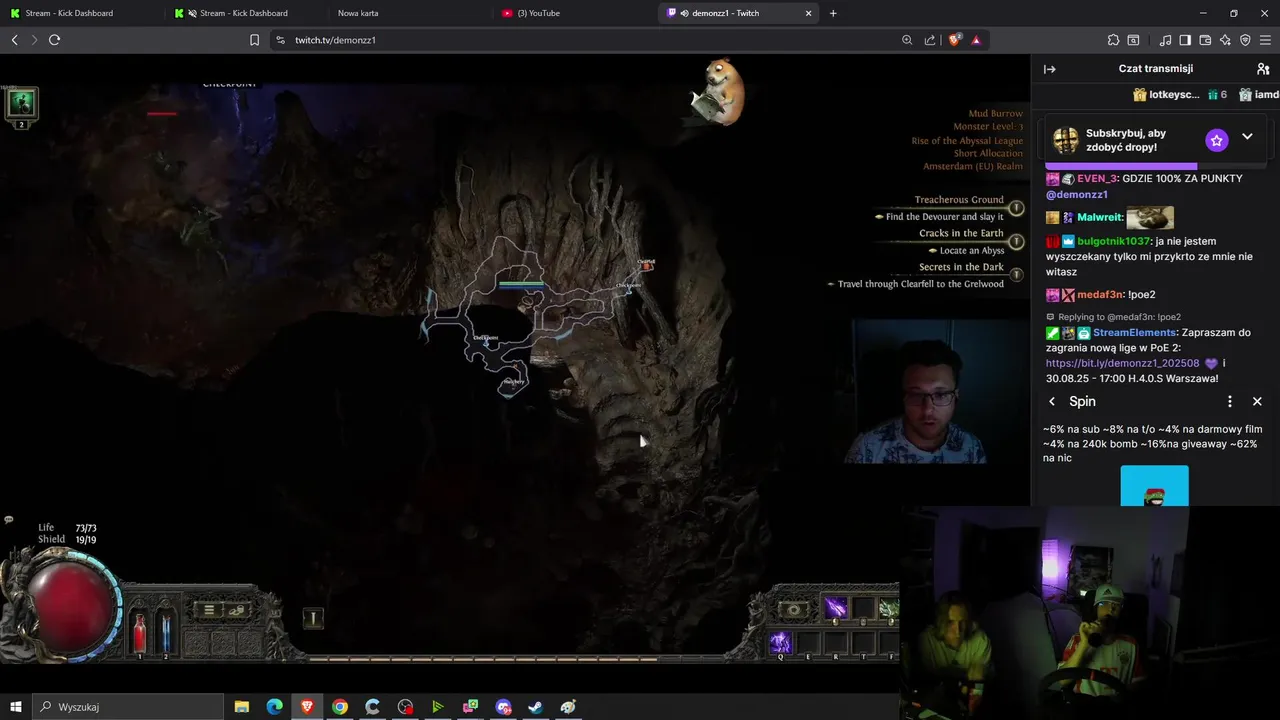
Task: Open the Spin panel three-dot menu
Action: click(x=1230, y=401)
